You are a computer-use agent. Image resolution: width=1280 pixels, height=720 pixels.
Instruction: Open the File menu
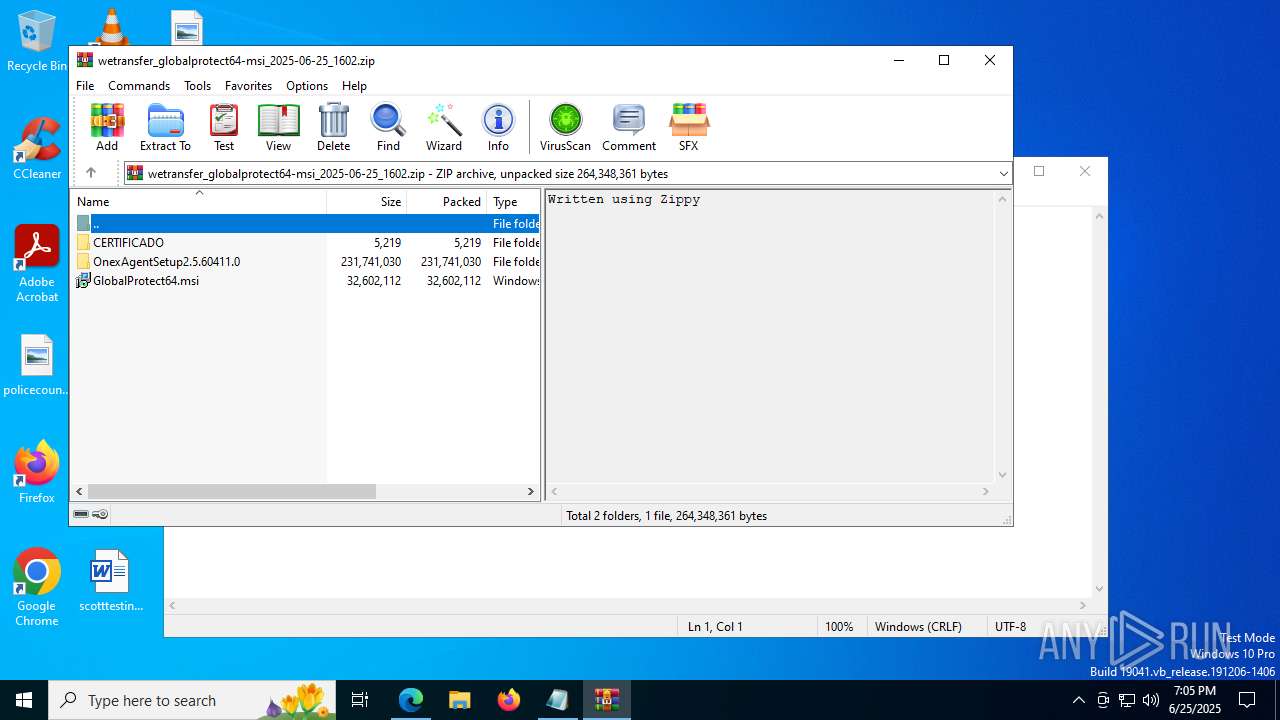pyautogui.click(x=85, y=86)
